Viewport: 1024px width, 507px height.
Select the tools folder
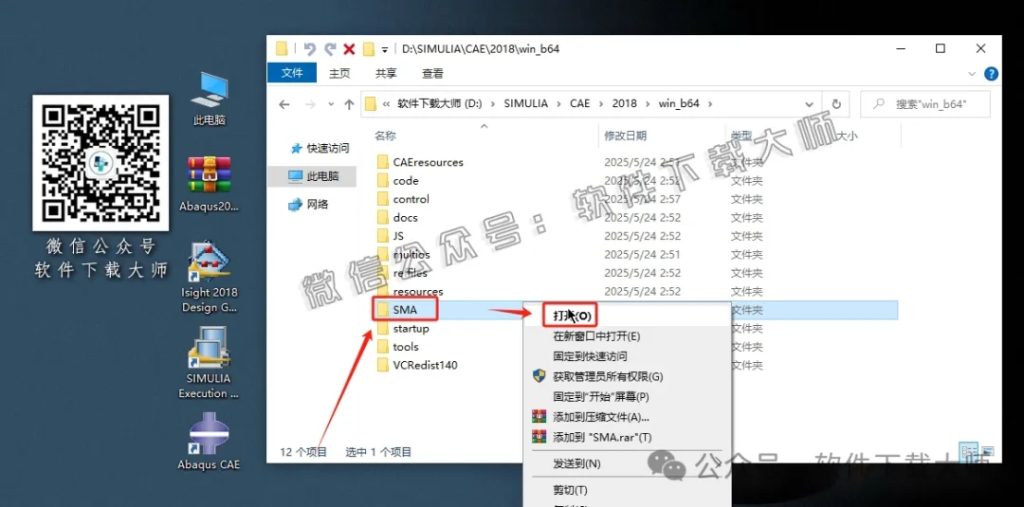click(398, 347)
